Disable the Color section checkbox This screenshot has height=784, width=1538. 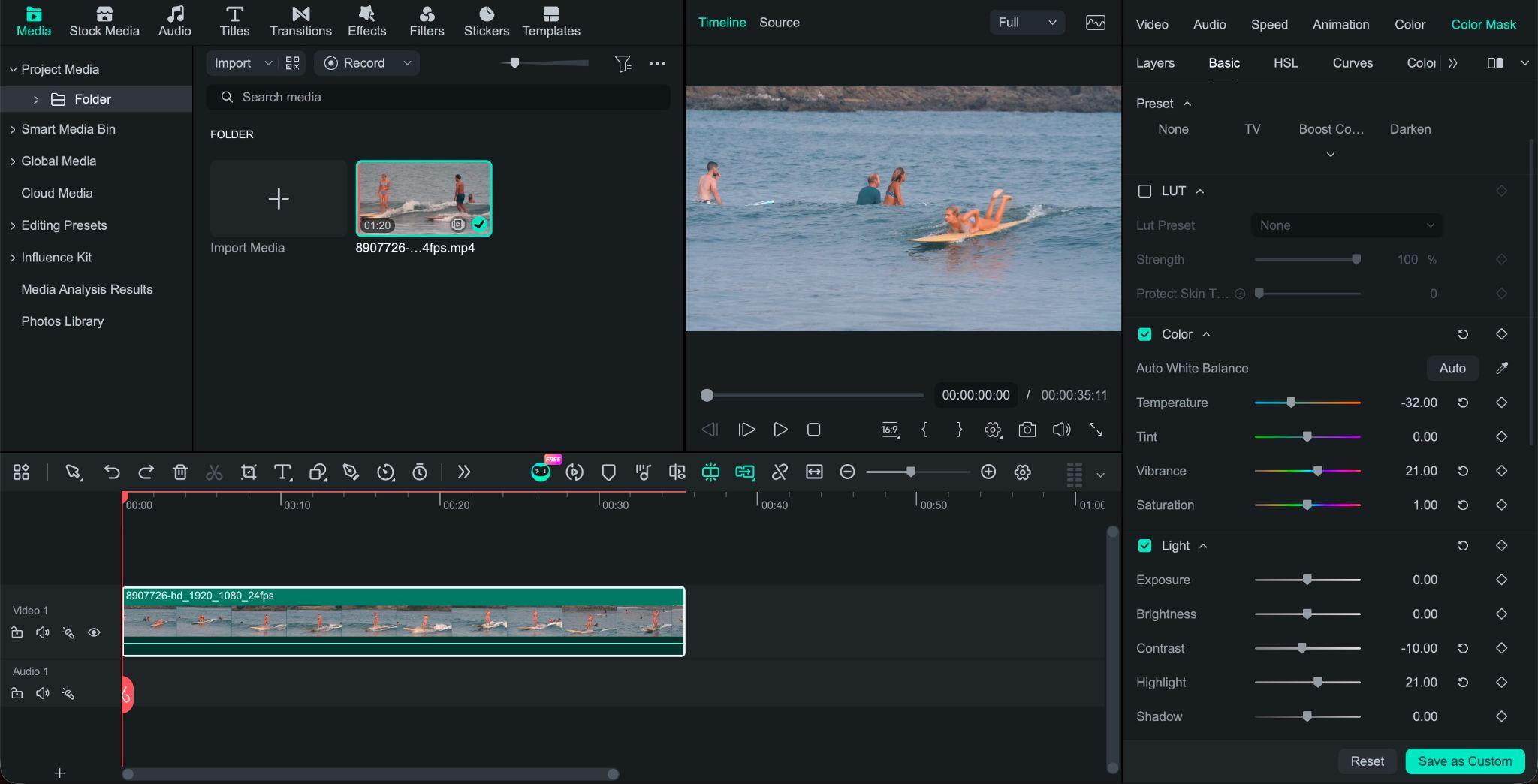coord(1144,334)
